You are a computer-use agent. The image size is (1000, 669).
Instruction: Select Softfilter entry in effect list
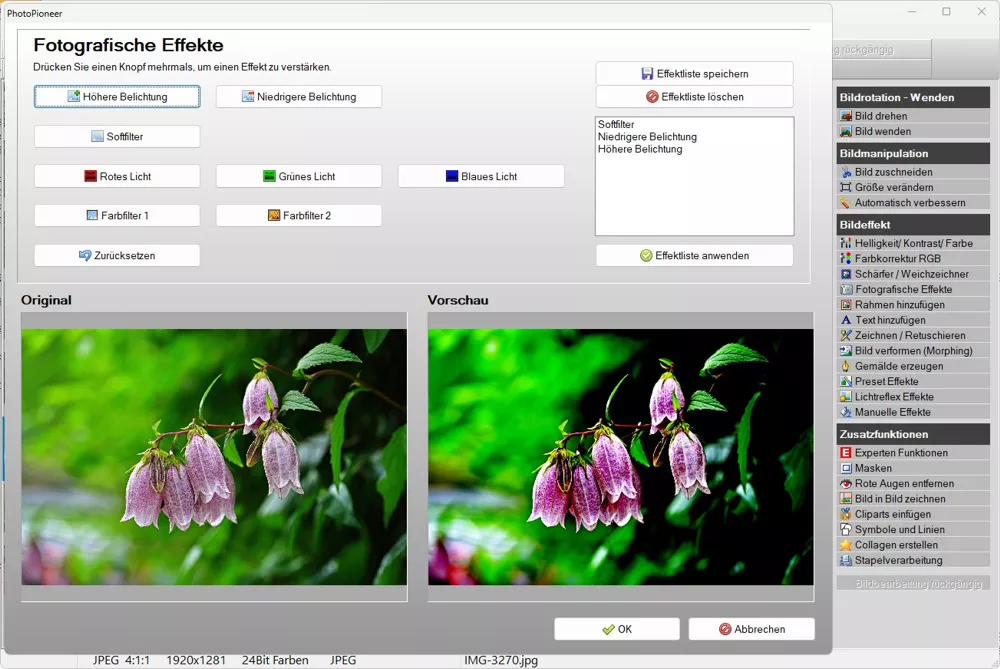click(x=616, y=125)
